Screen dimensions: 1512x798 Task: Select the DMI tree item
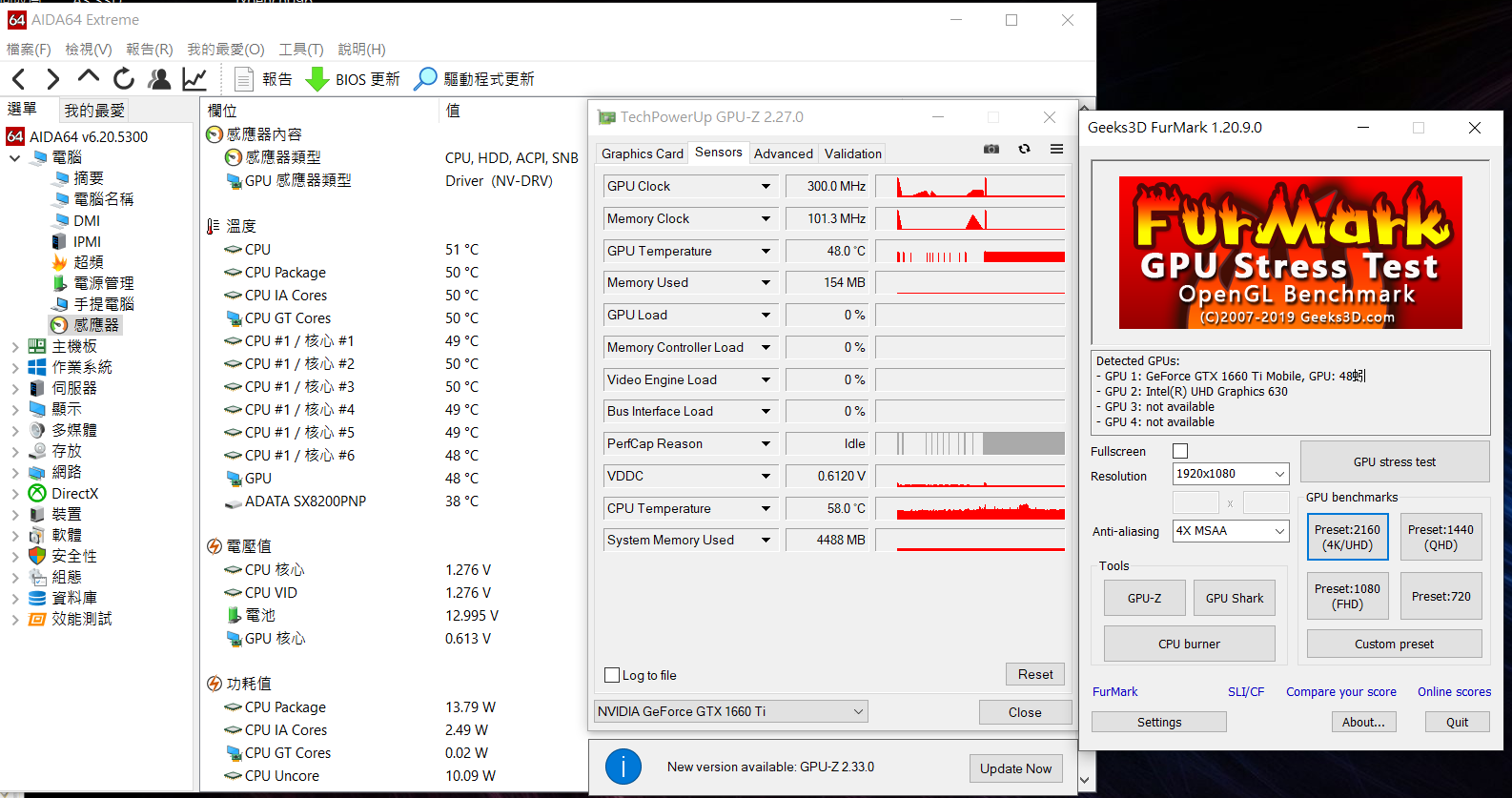click(x=76, y=220)
